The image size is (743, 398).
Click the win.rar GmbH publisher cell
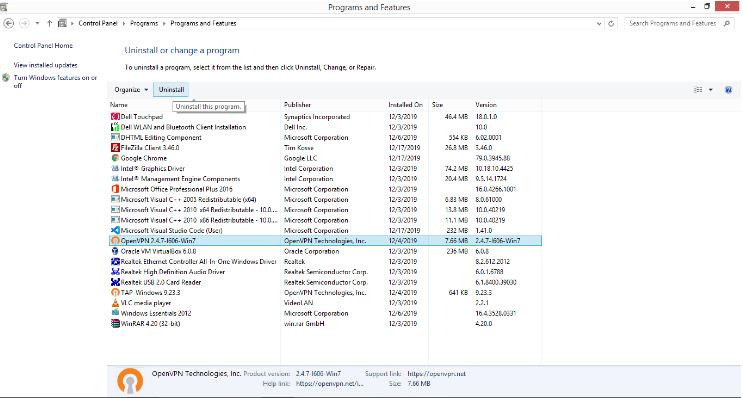coord(304,324)
